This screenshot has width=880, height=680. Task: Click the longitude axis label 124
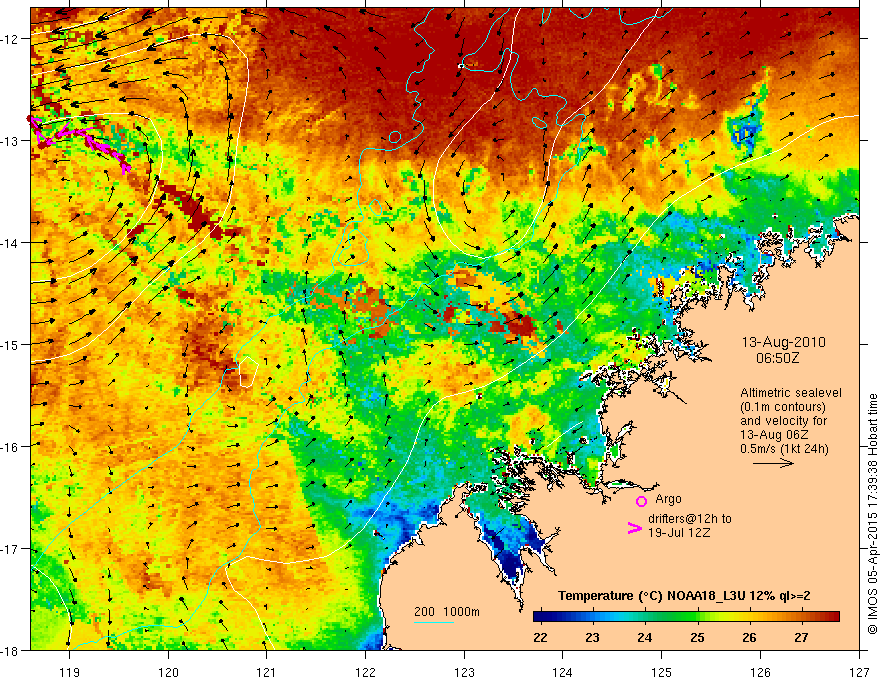(x=563, y=672)
